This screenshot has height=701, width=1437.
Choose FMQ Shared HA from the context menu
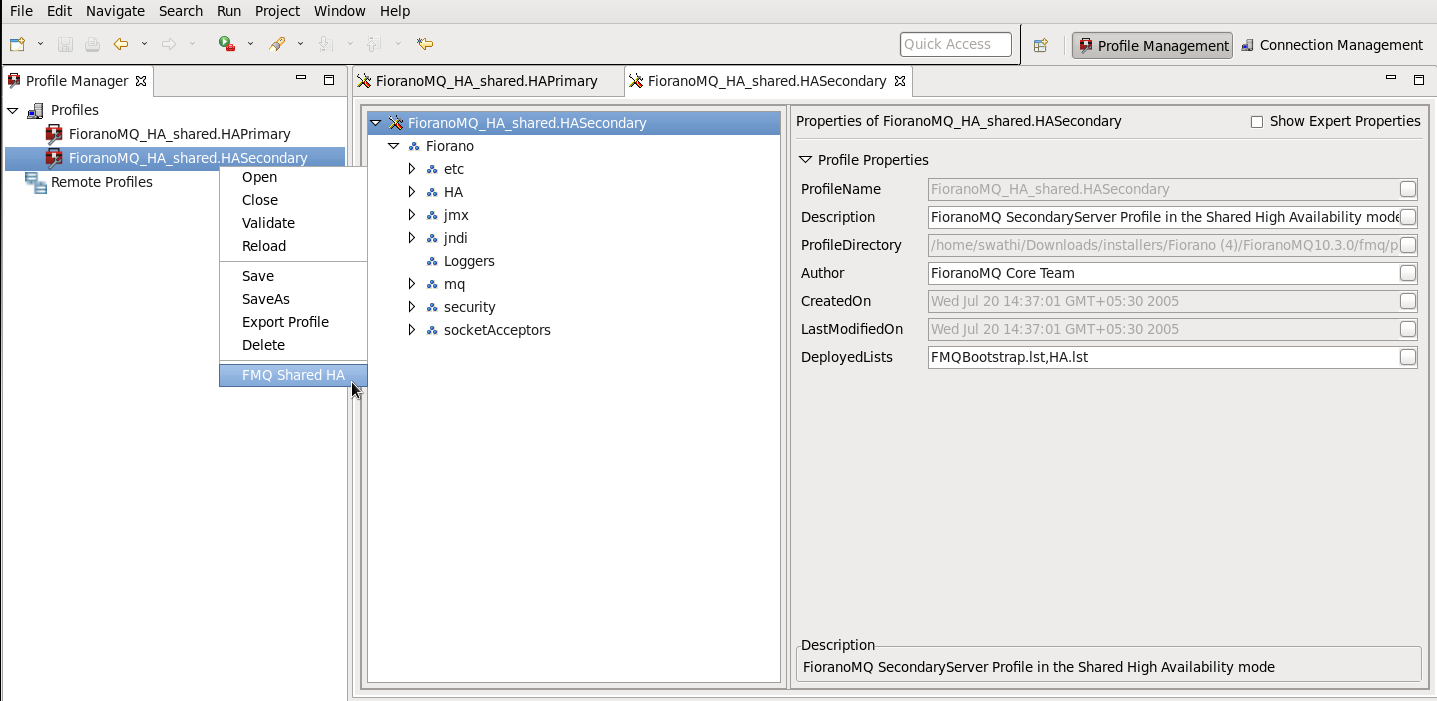pyautogui.click(x=293, y=375)
